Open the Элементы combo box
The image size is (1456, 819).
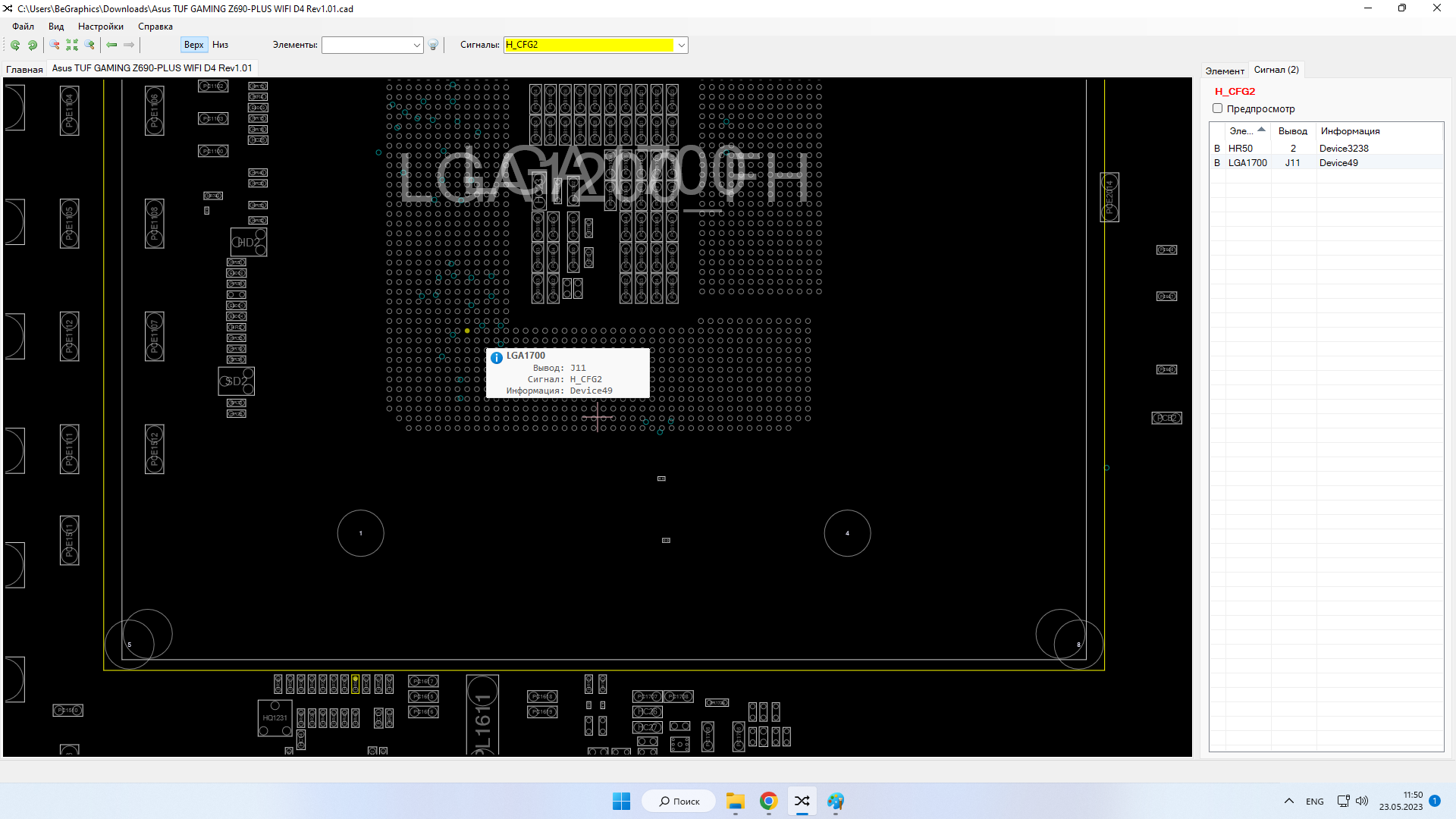372,45
